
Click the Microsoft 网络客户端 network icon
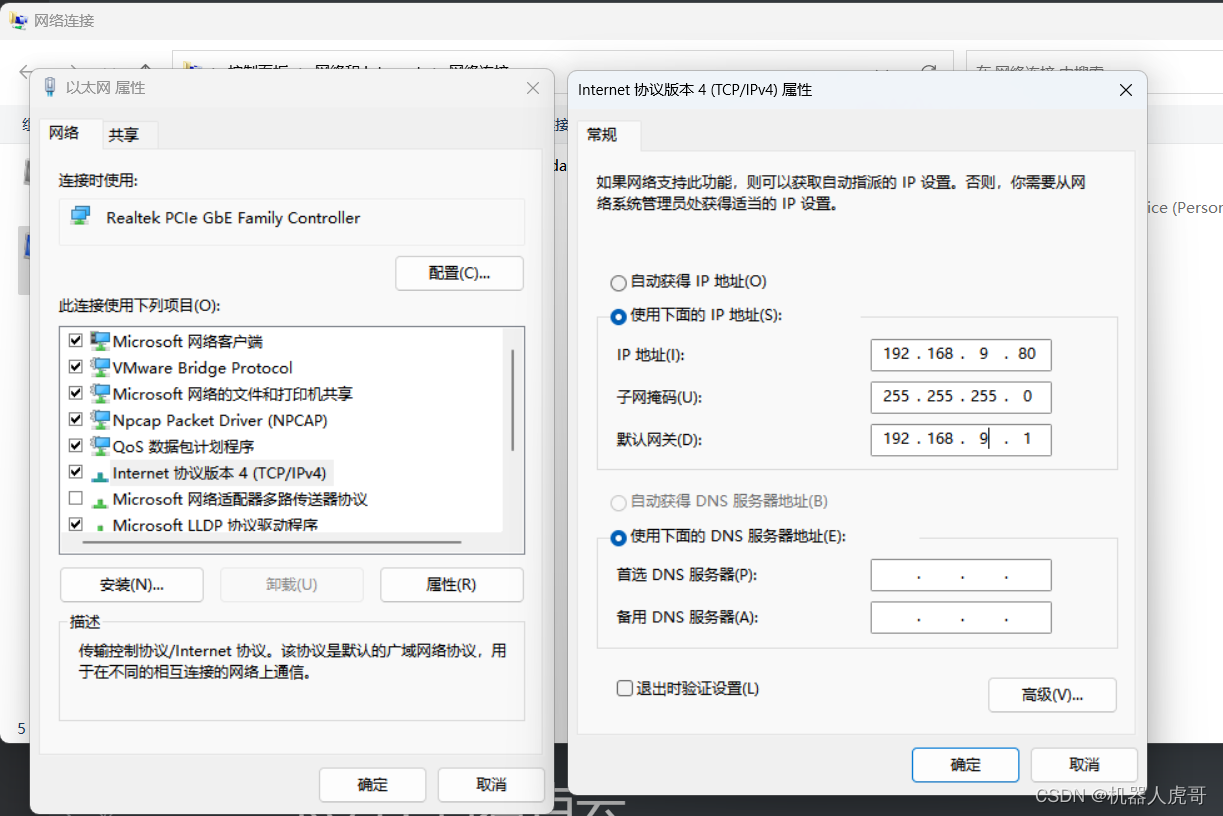[x=100, y=340]
